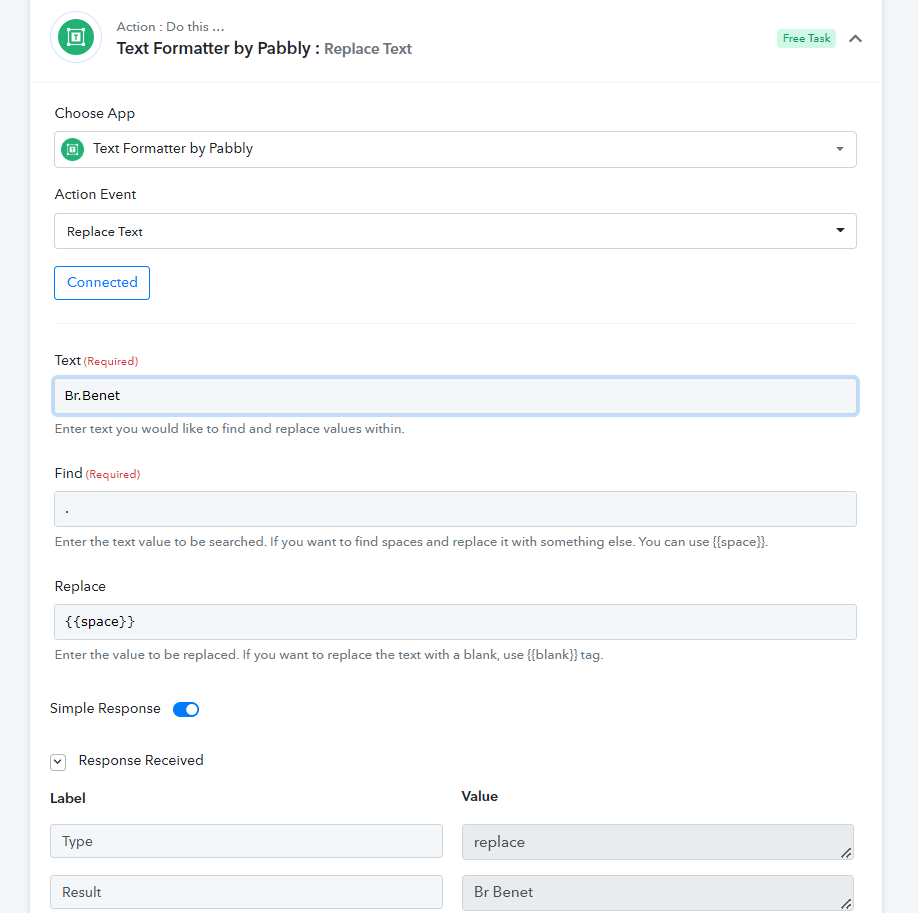
Task: Collapse the Response Received section
Action: tap(58, 762)
